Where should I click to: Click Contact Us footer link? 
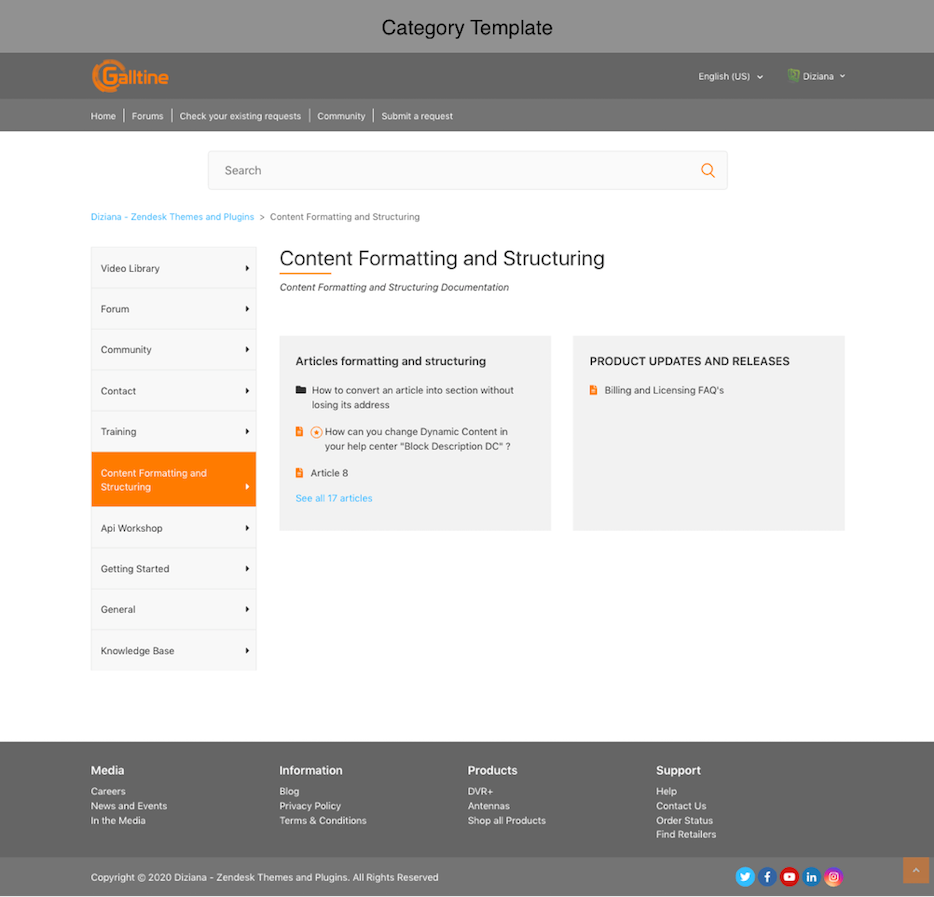pos(681,806)
